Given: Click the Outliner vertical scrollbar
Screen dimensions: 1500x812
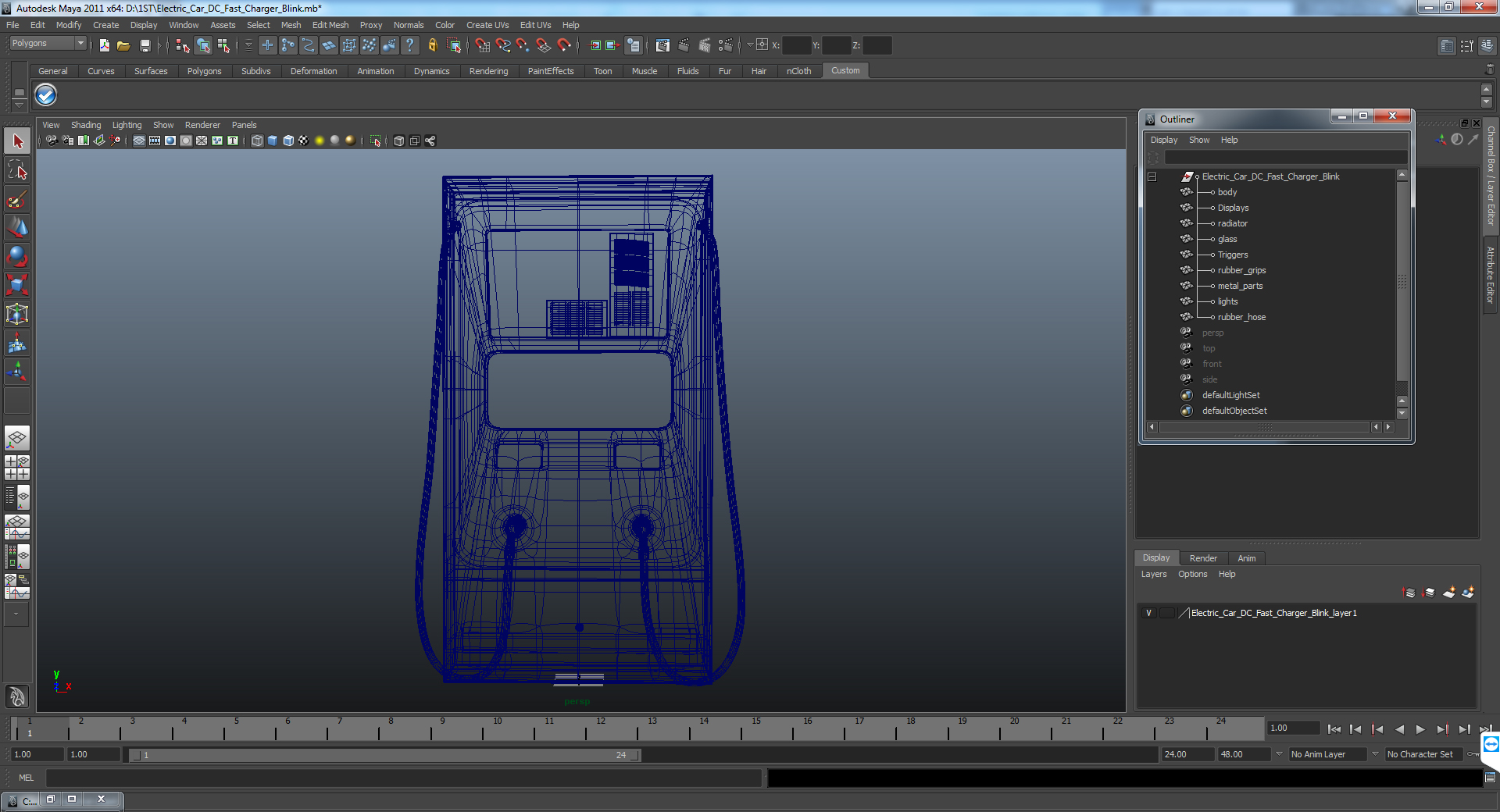Looking at the screenshot, I should point(1402,283).
